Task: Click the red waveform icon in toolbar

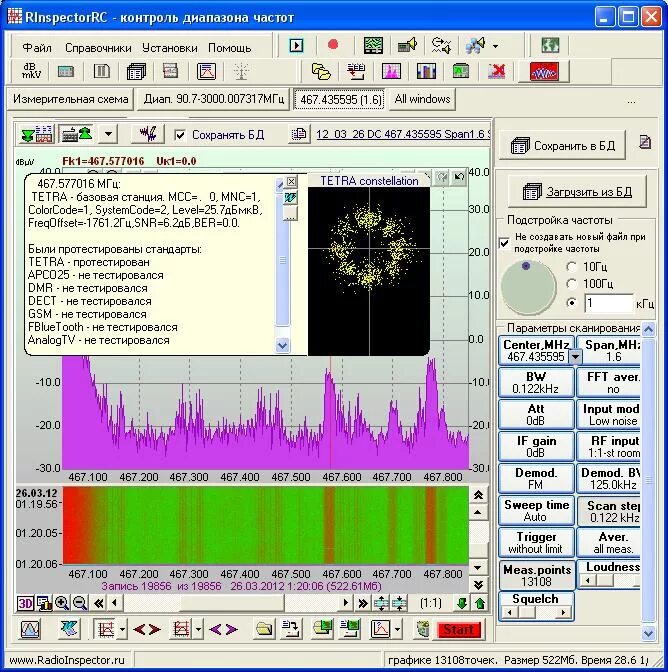Action: (x=544, y=72)
